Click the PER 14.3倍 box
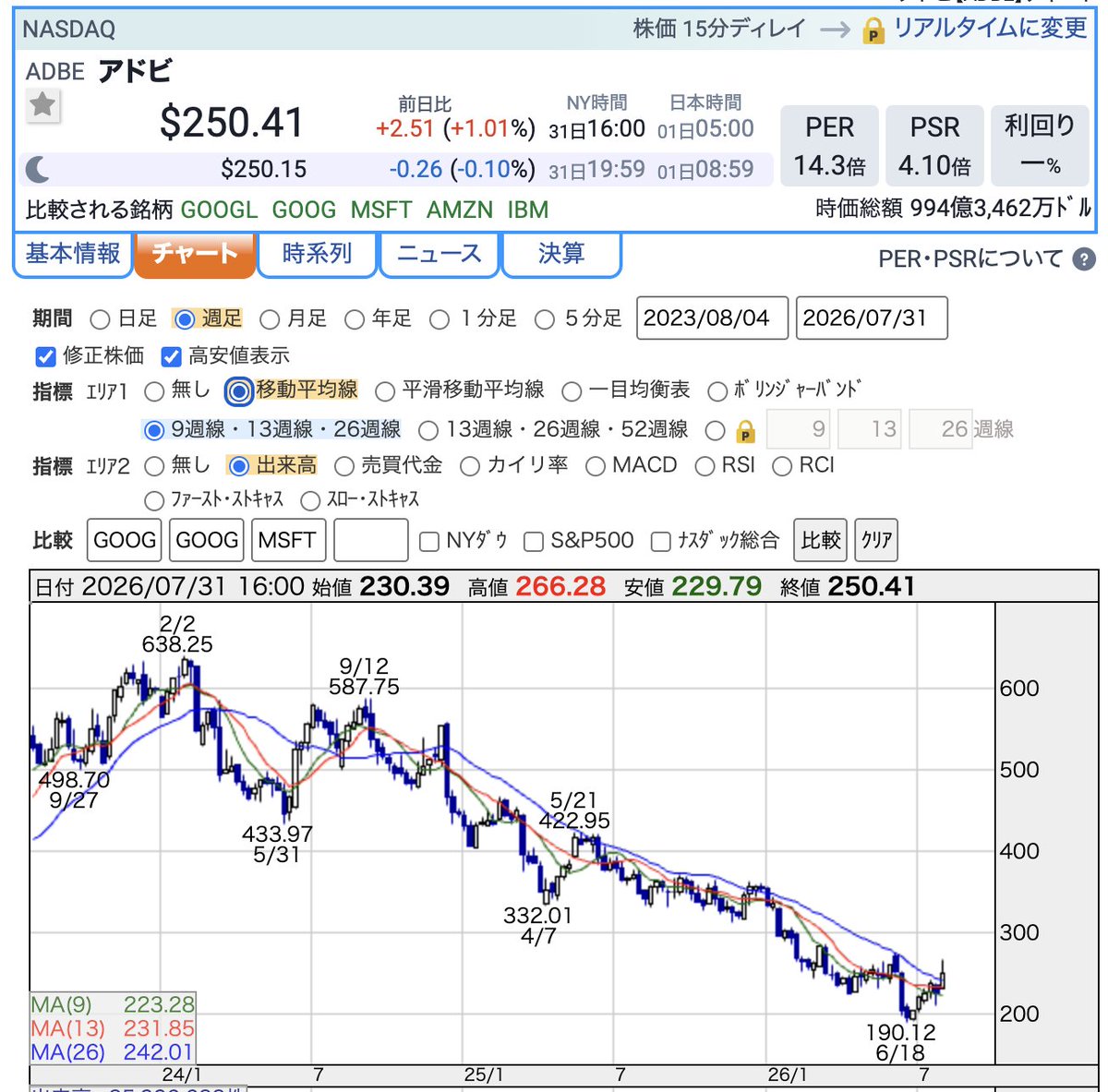Image resolution: width=1108 pixels, height=1092 pixels. (x=830, y=146)
